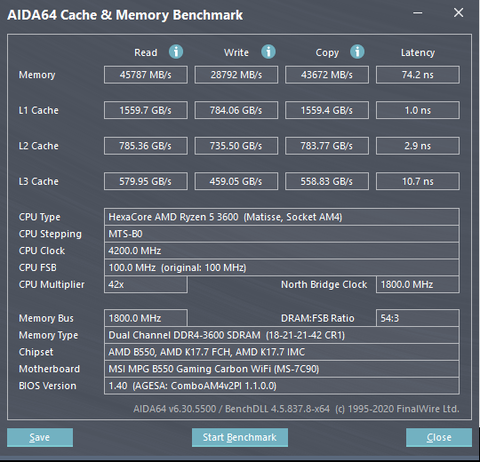Screen dimensions: 480x462
Task: Select L2 Cache Copy value 783.77 GB/s
Action: (x=327, y=146)
